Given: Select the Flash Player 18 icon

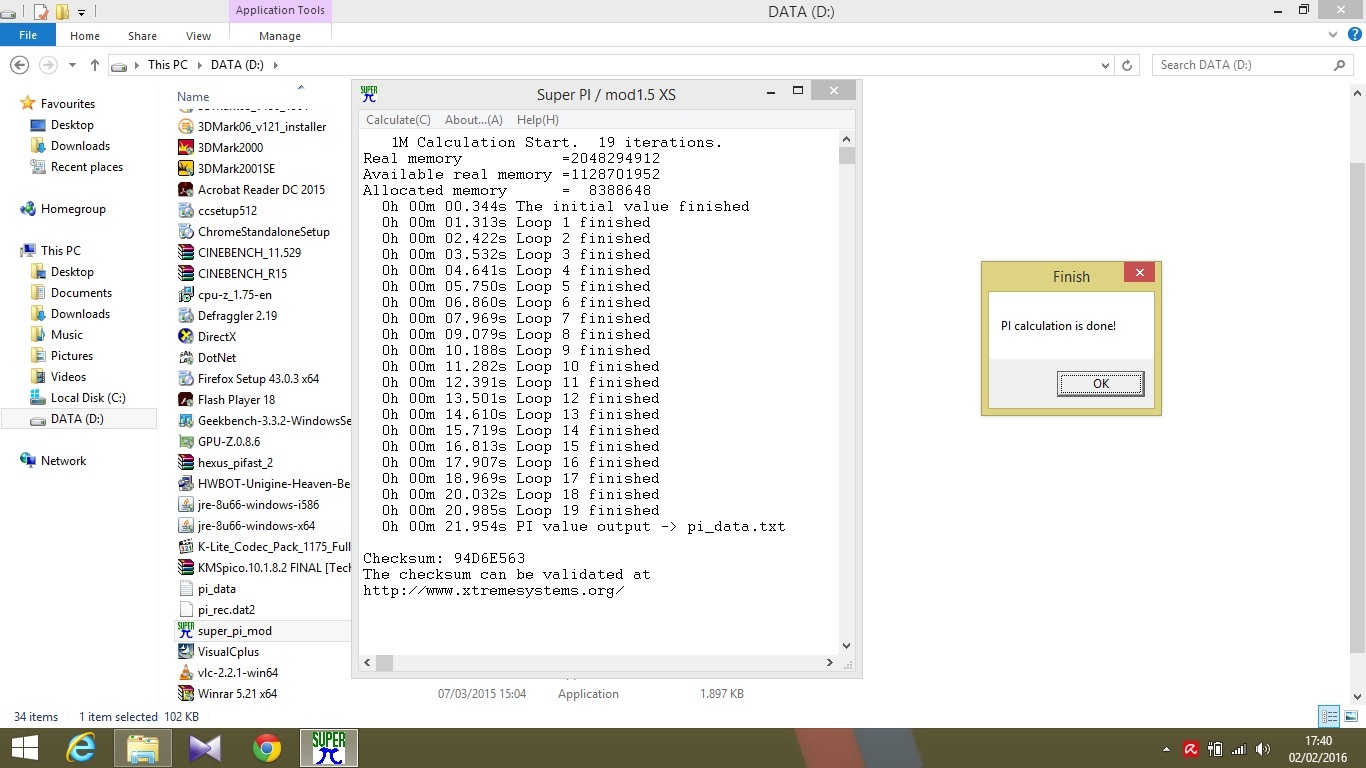Looking at the screenshot, I should pyautogui.click(x=185, y=400).
